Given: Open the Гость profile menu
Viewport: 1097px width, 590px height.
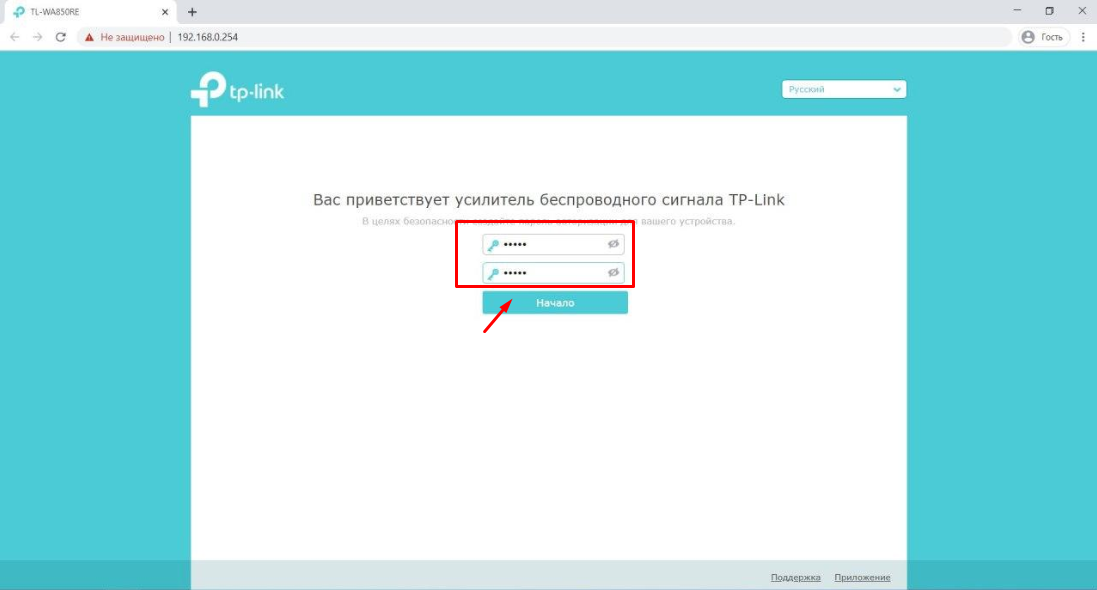Looking at the screenshot, I should pyautogui.click(x=1043, y=37).
